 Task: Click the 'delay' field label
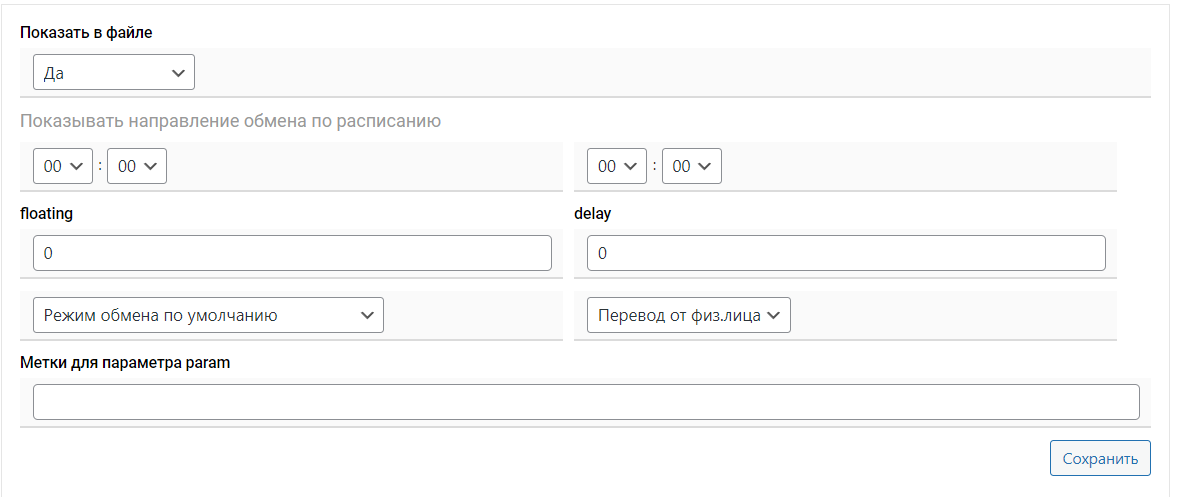coord(592,213)
